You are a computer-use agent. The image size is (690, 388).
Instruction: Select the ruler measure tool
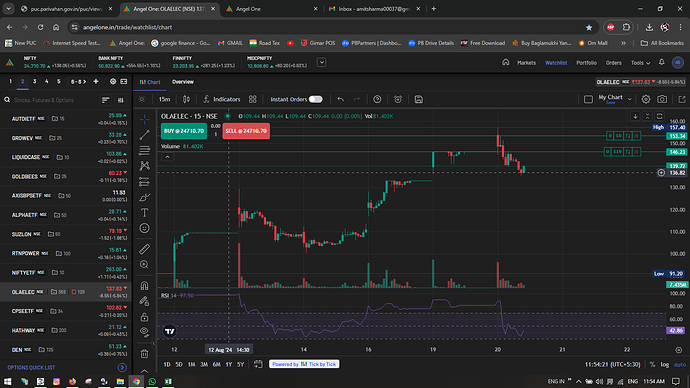click(x=144, y=249)
